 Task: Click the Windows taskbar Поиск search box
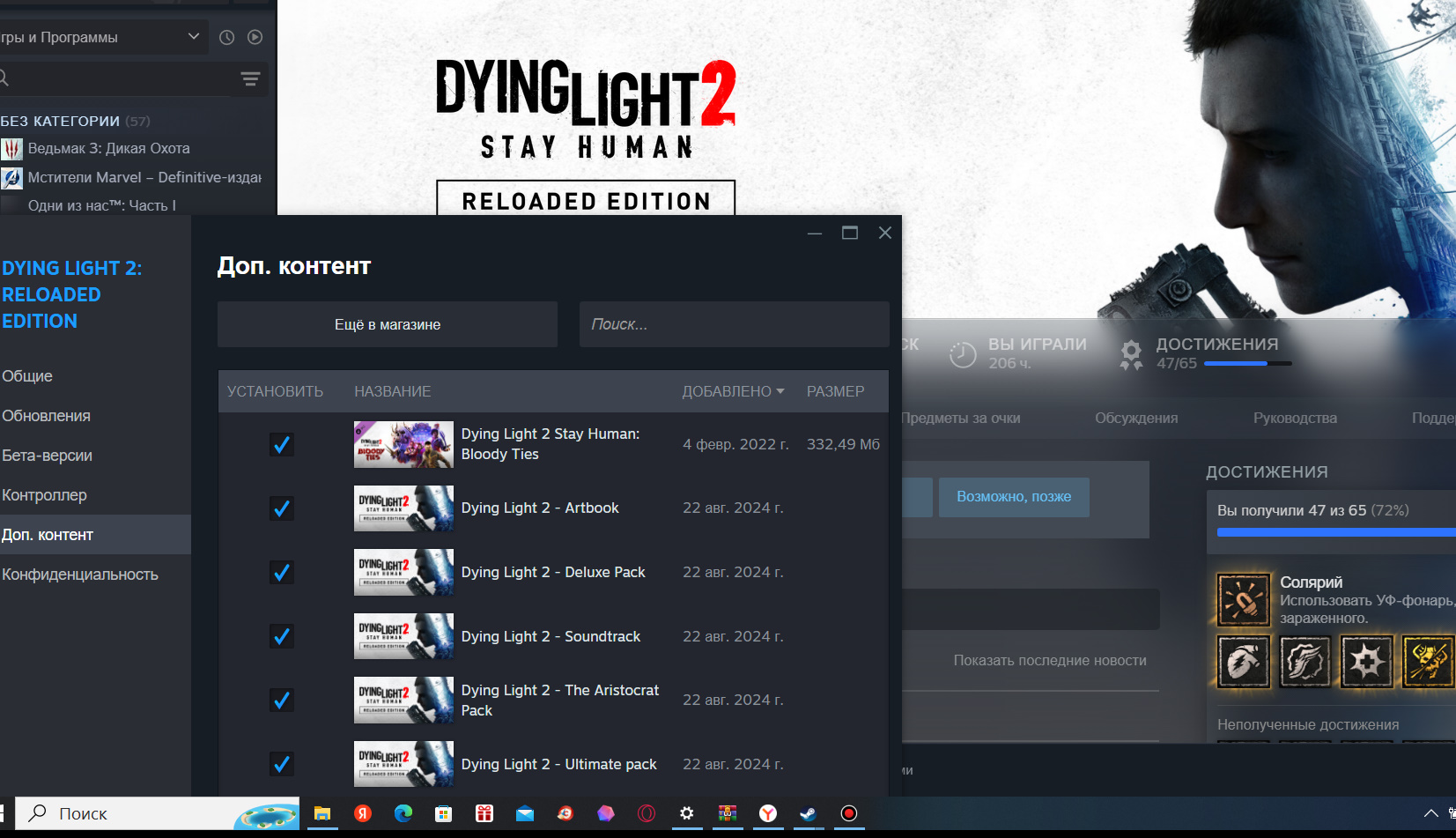159,813
